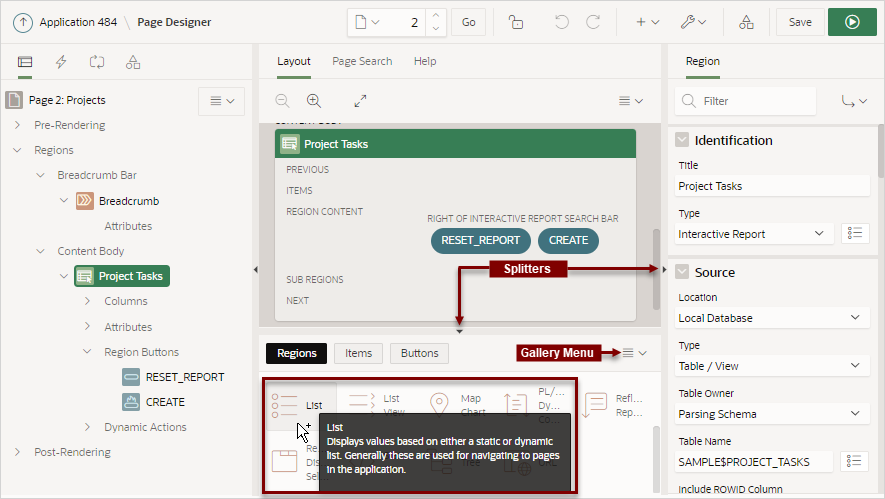Open the Gallery Menu icon
This screenshot has width=885, height=499.
click(634, 353)
